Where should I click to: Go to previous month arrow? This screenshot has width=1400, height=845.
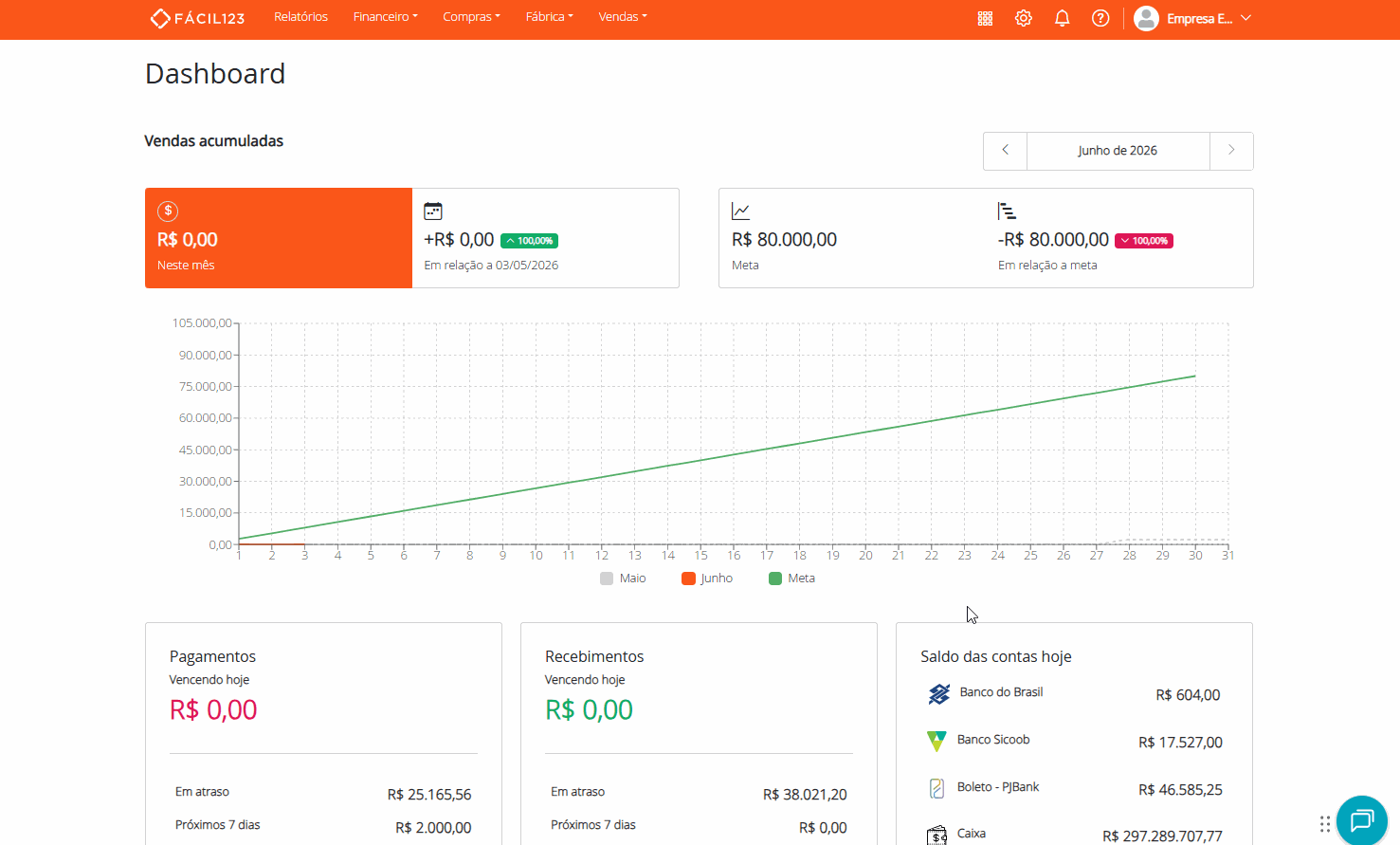pos(1006,151)
